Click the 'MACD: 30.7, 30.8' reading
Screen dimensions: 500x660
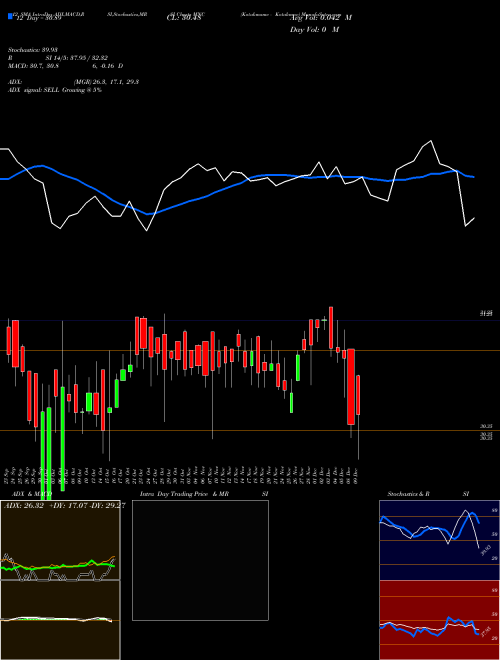33,66
